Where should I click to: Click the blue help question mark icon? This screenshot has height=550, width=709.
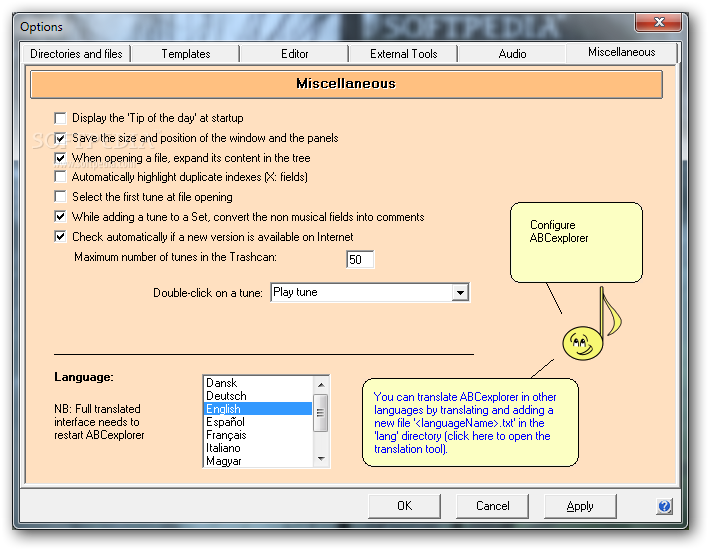click(x=664, y=506)
